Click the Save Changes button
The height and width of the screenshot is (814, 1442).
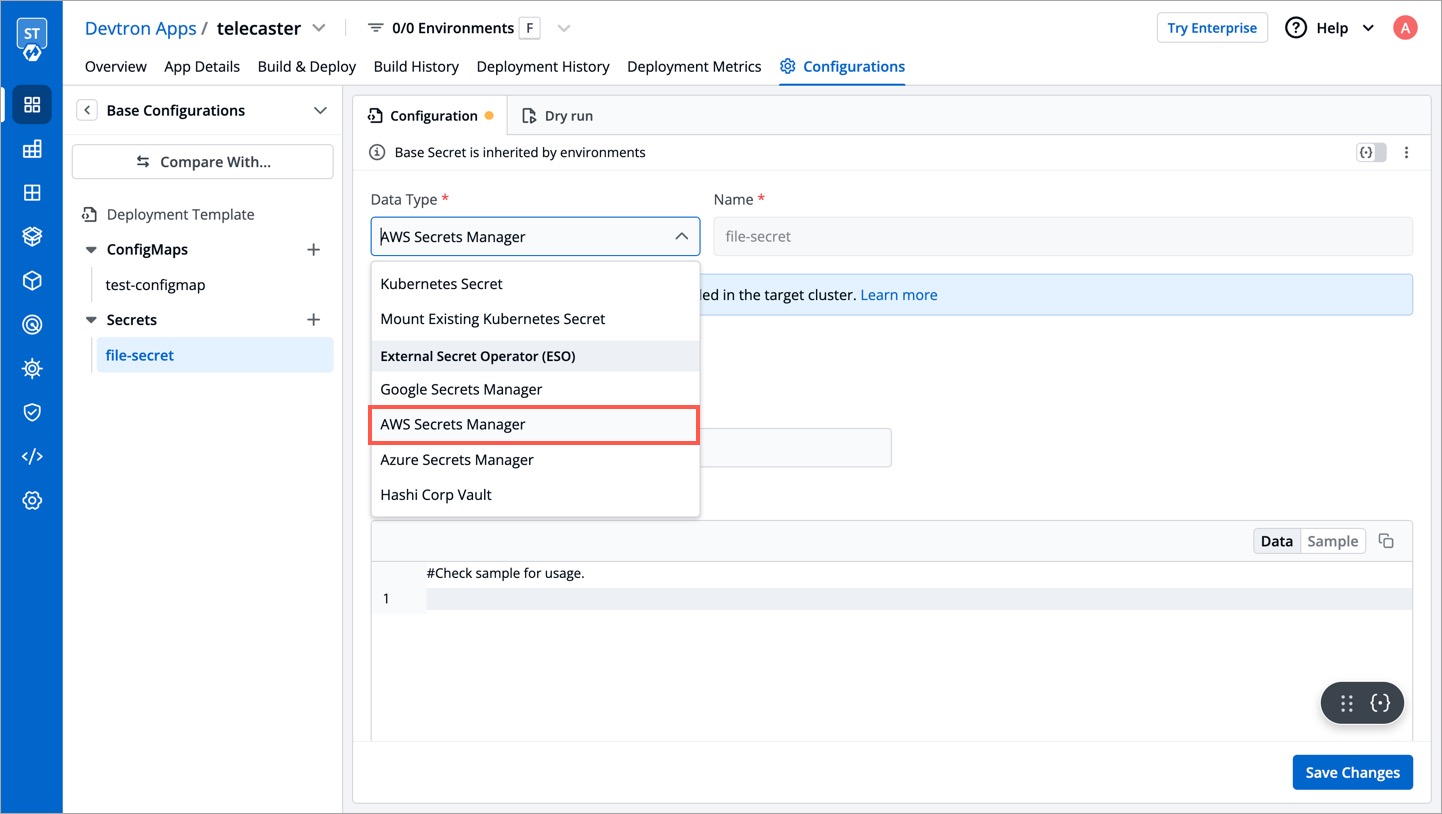[1352, 771]
